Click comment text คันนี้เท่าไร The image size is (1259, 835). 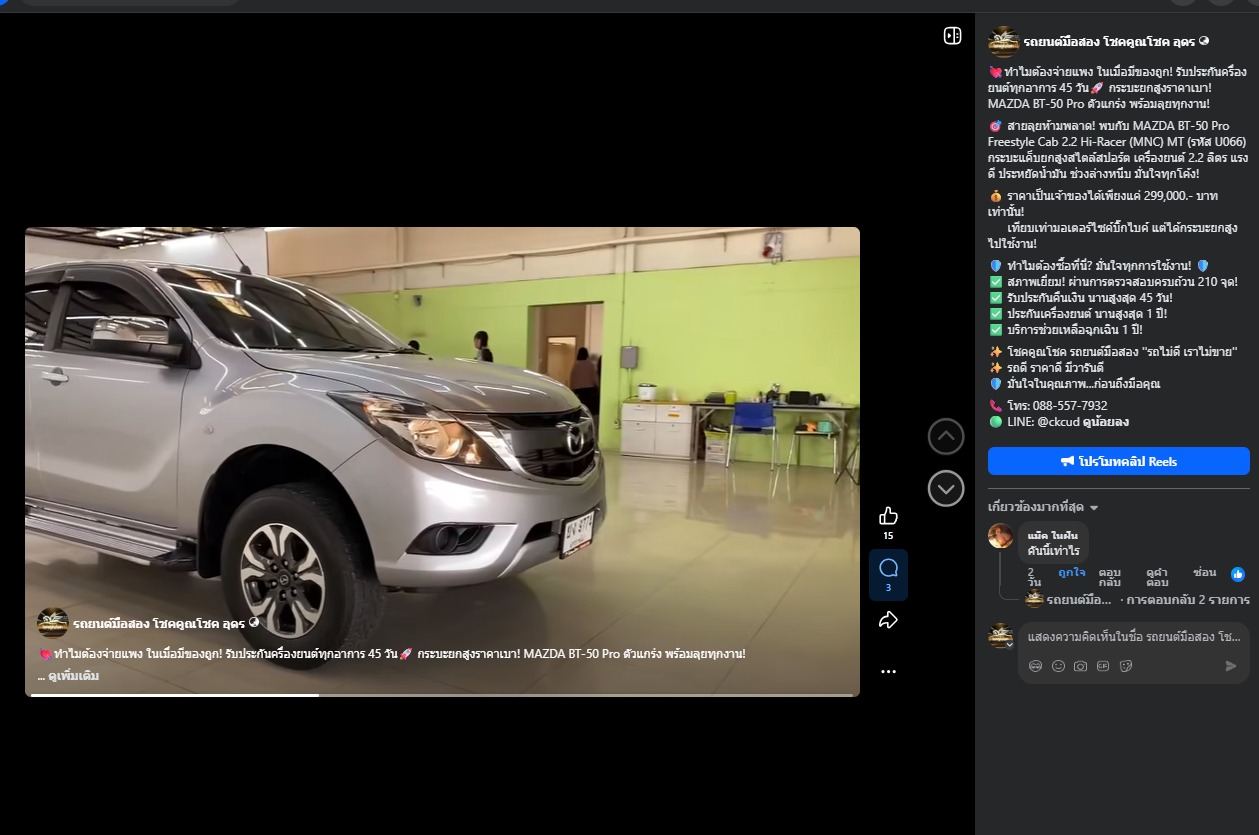point(1053,552)
